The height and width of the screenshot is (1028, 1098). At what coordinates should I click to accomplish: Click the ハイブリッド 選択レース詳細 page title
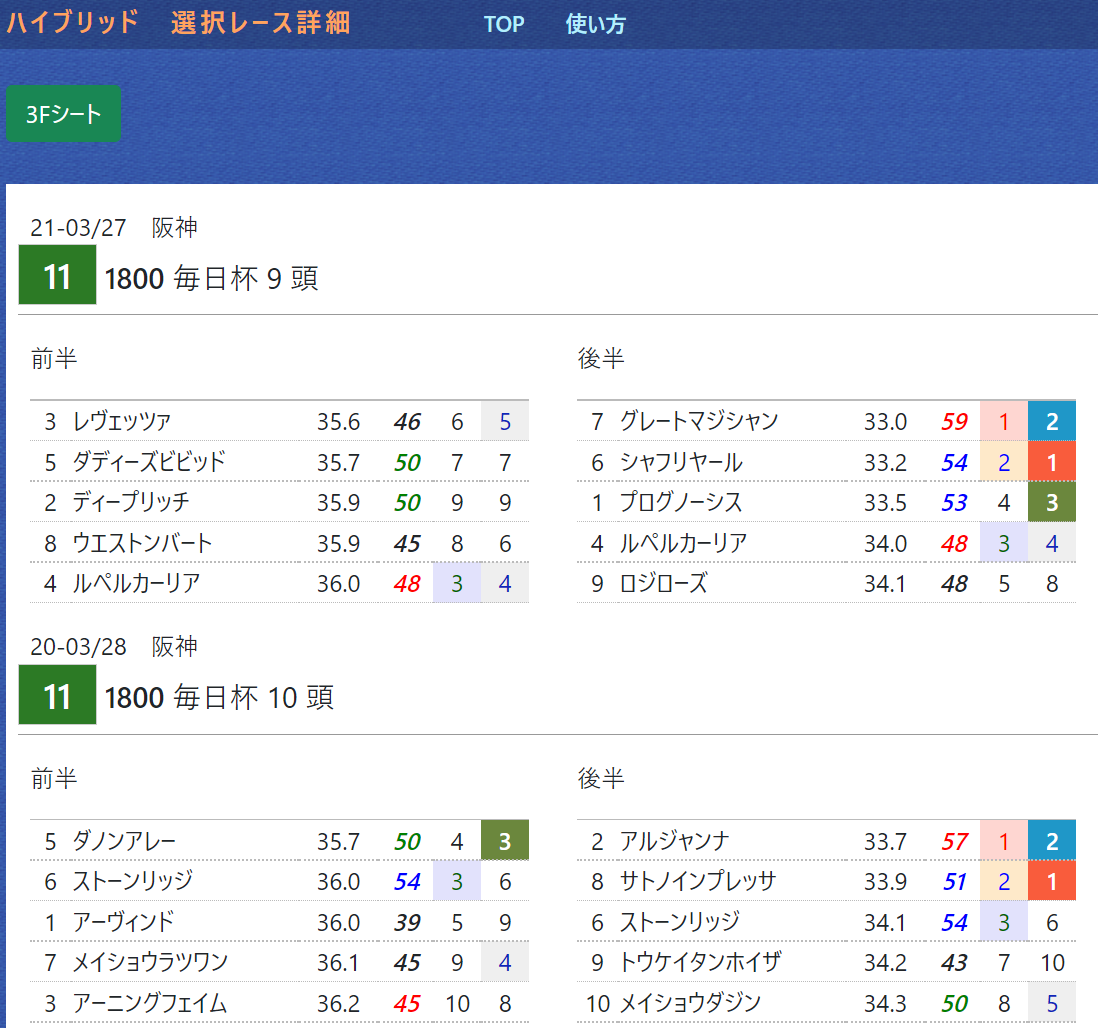pyautogui.click(x=179, y=22)
